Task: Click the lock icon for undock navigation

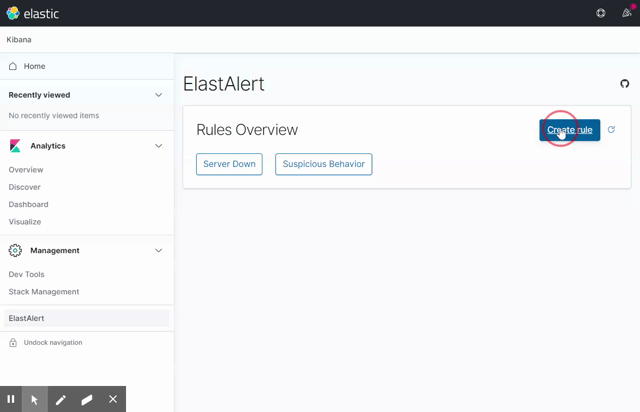Action: [13, 342]
